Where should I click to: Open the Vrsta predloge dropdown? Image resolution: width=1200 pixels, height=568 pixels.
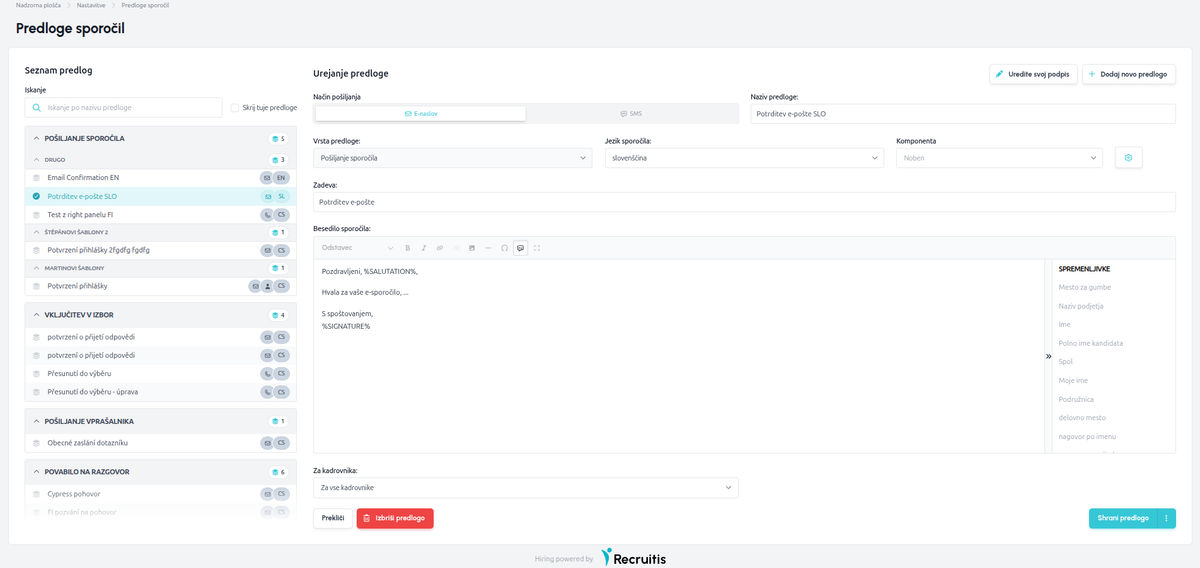452,158
